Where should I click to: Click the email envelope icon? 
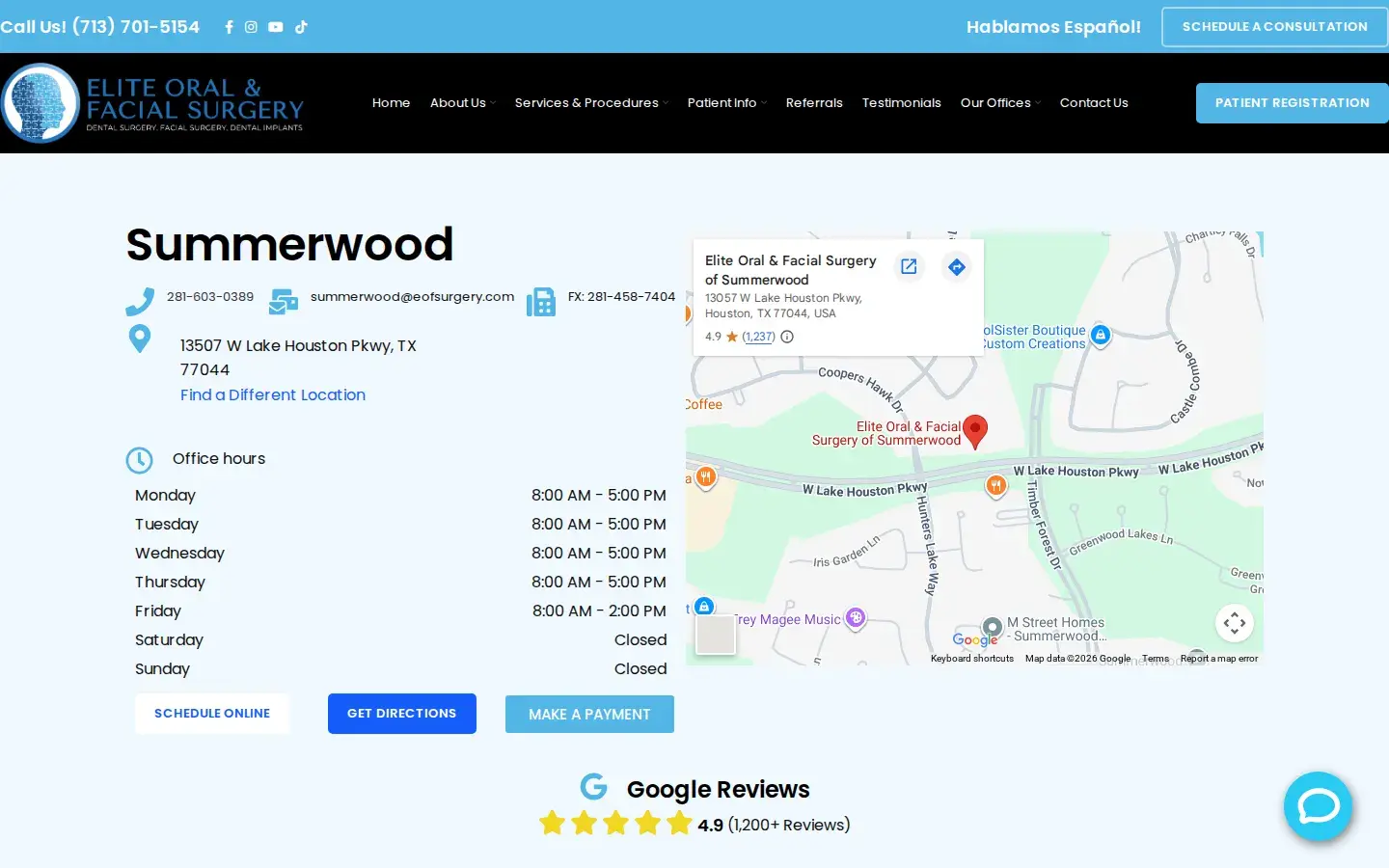(284, 302)
